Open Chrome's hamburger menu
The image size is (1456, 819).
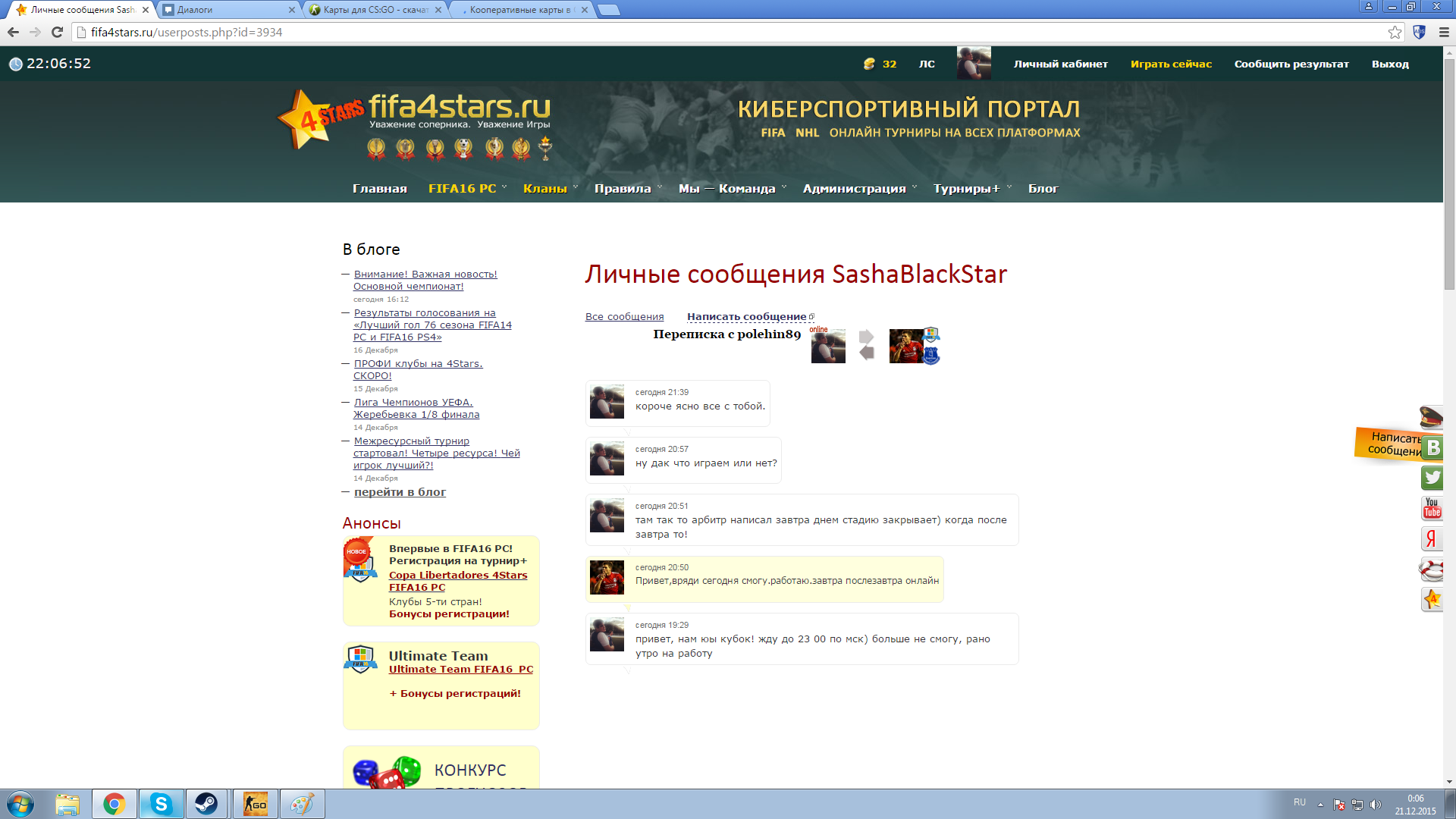(x=1444, y=32)
